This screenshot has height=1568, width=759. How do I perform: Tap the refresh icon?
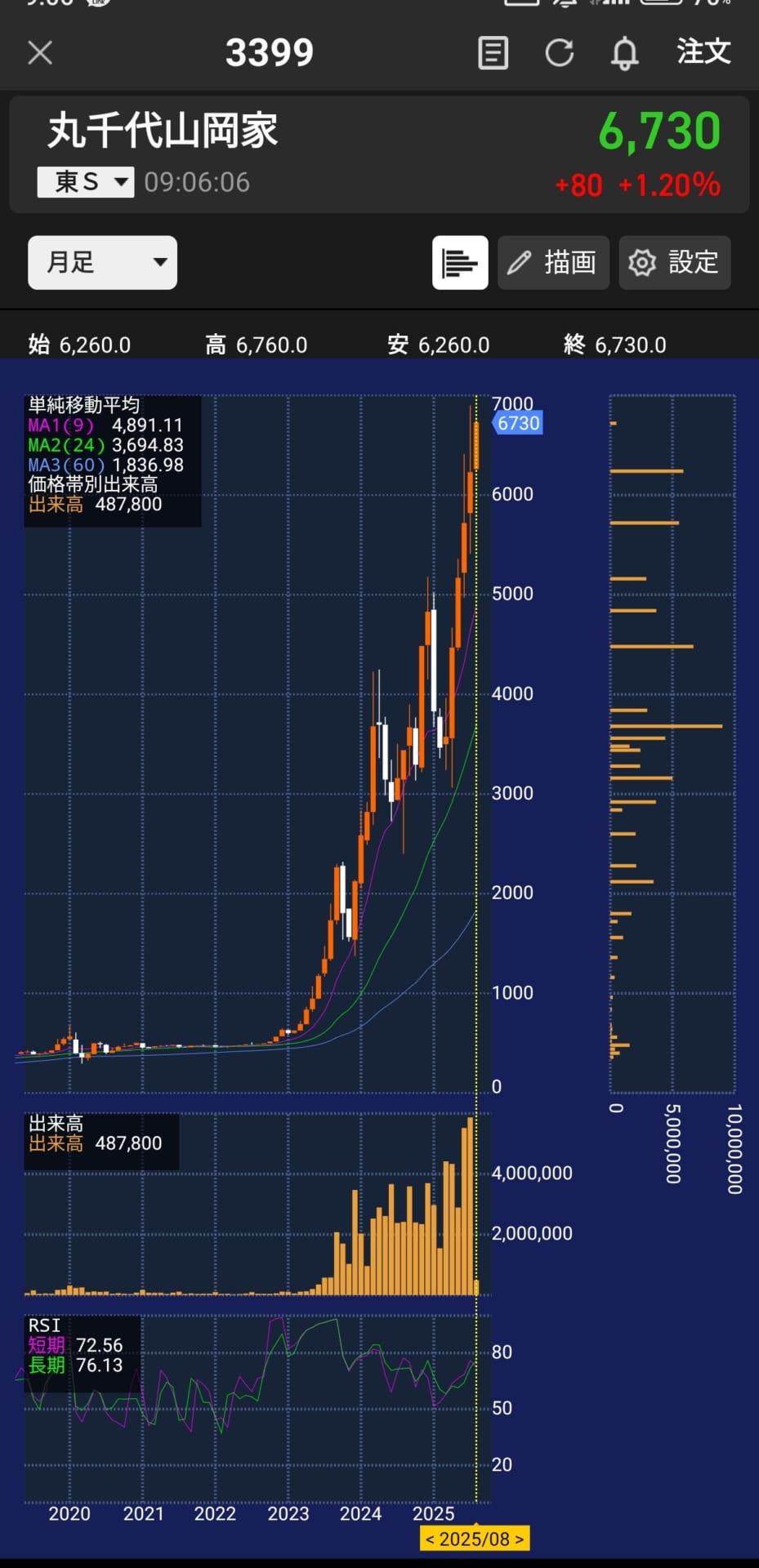560,53
